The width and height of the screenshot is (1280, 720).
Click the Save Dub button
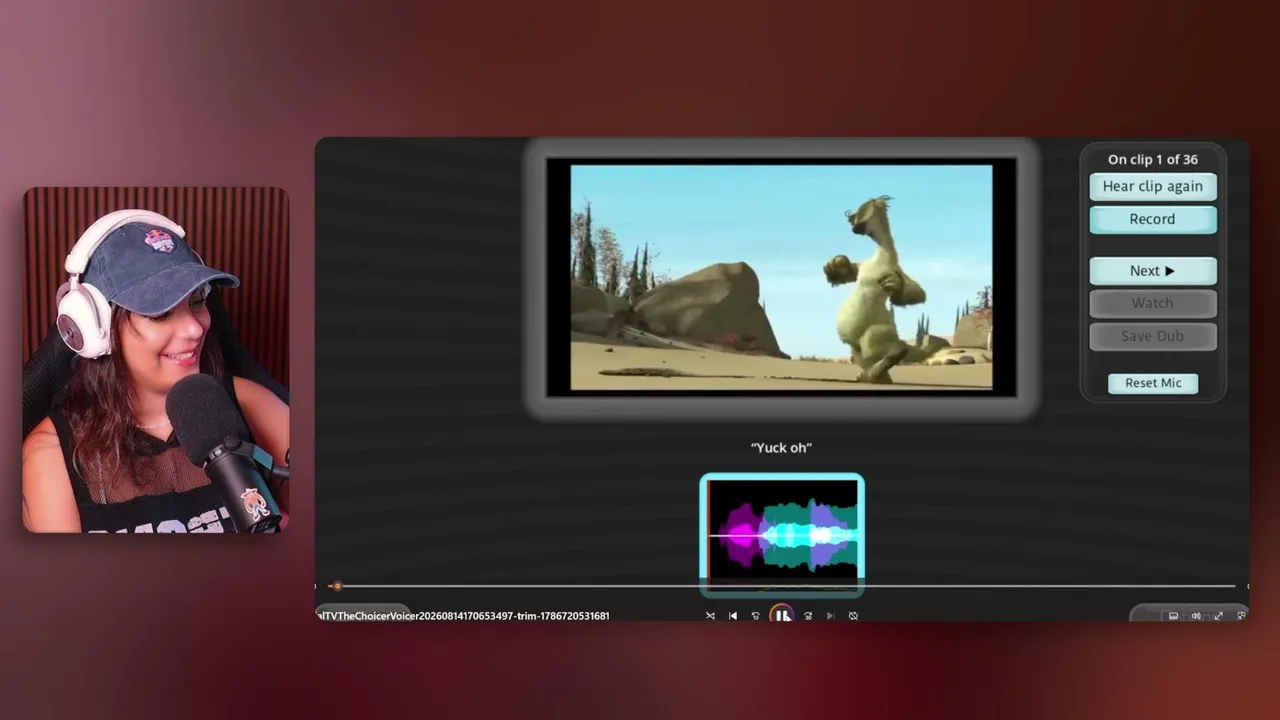(1153, 336)
